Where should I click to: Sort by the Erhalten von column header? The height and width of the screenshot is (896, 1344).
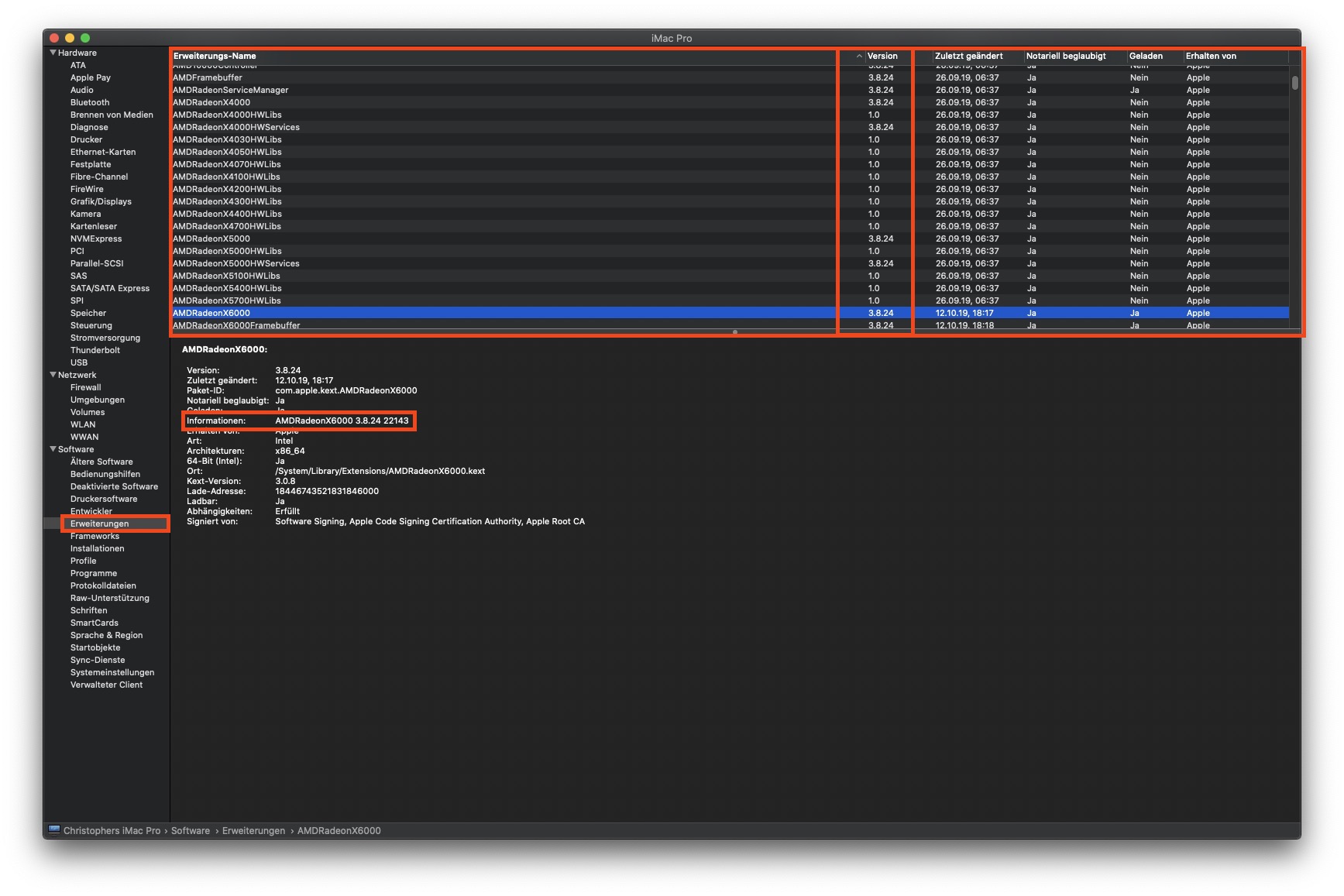[1211, 56]
